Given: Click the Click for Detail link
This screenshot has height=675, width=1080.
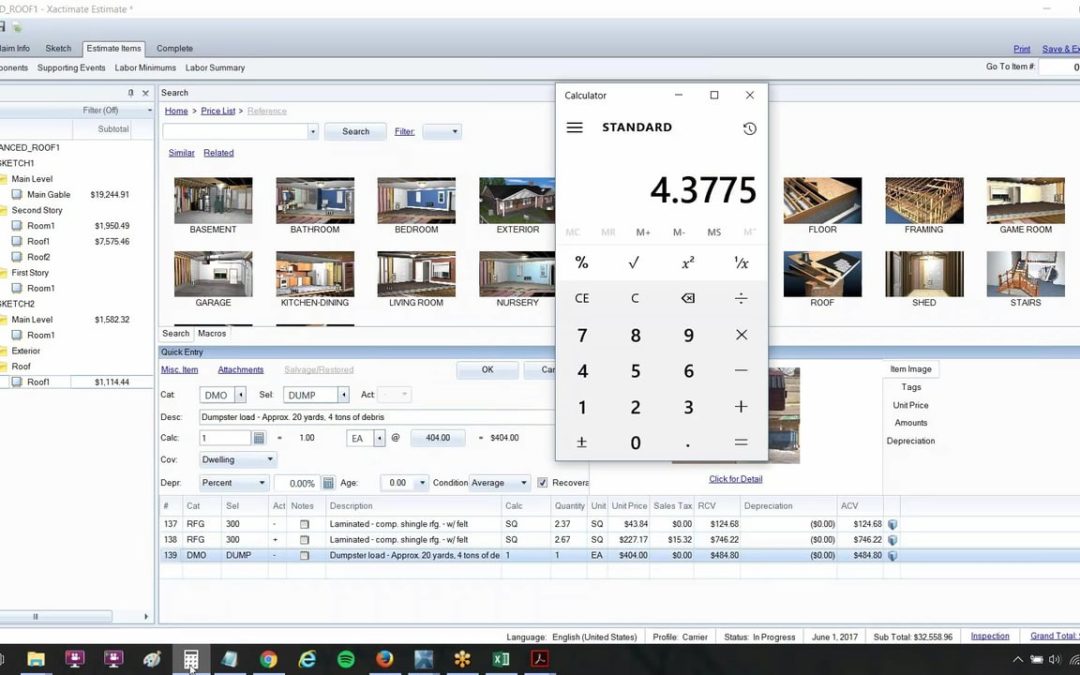Looking at the screenshot, I should (736, 479).
